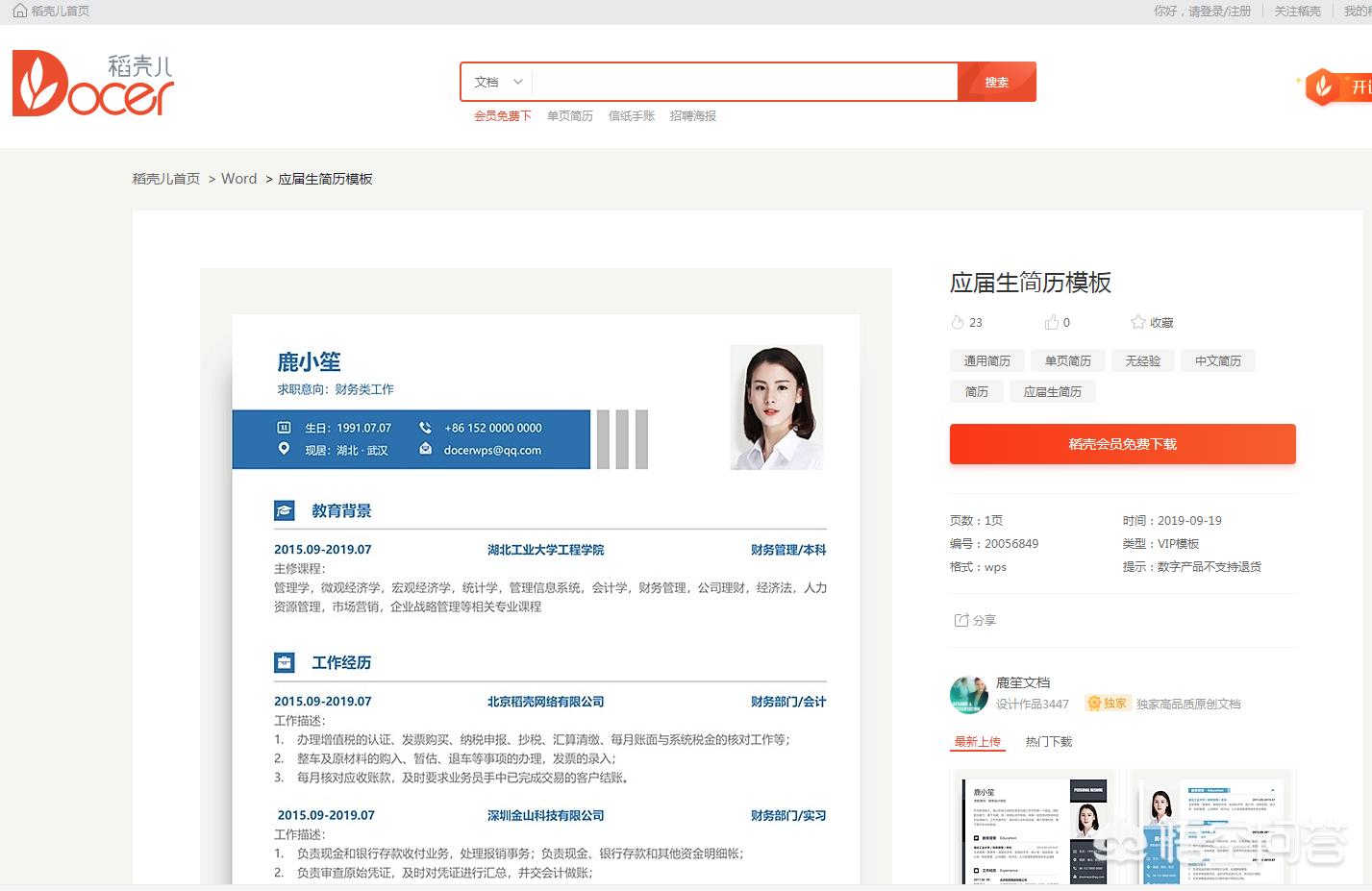Click the resume name 鹿小笙
This screenshot has height=891, width=1372.
tap(310, 362)
